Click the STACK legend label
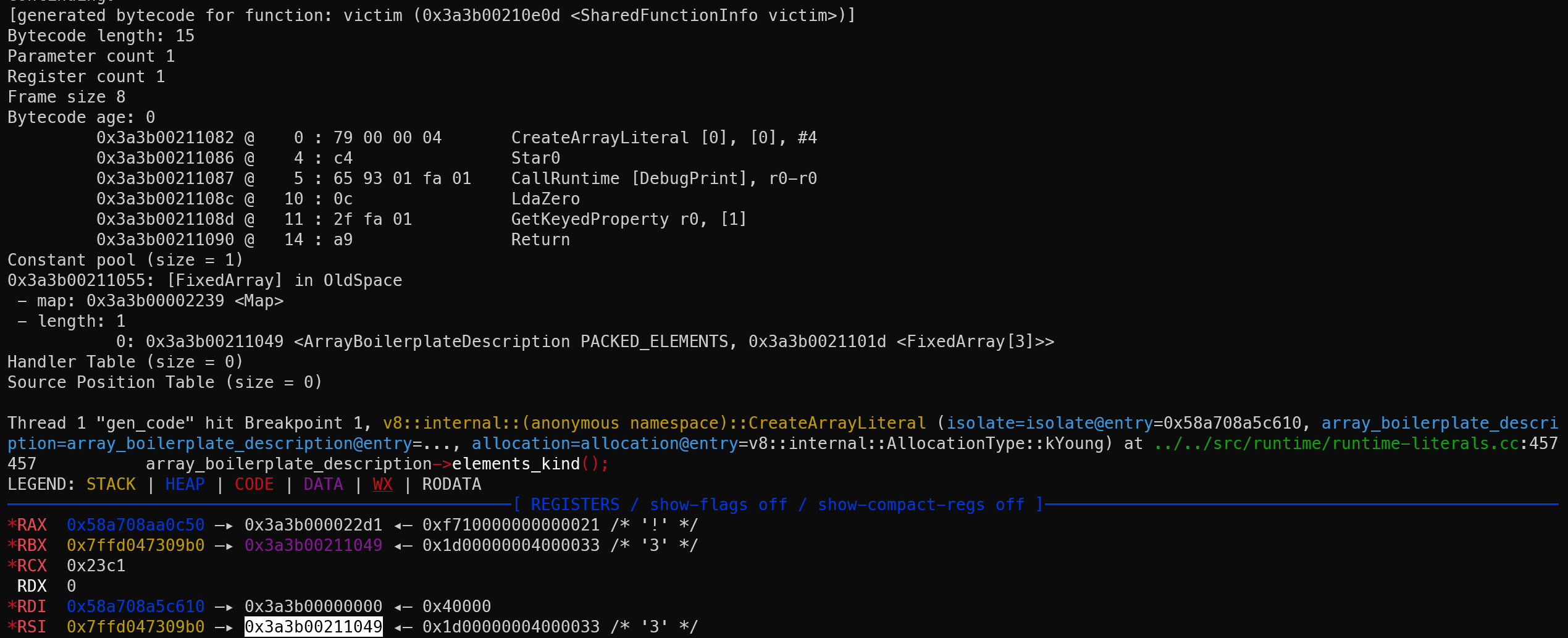The image size is (1568, 638). pyautogui.click(x=111, y=484)
